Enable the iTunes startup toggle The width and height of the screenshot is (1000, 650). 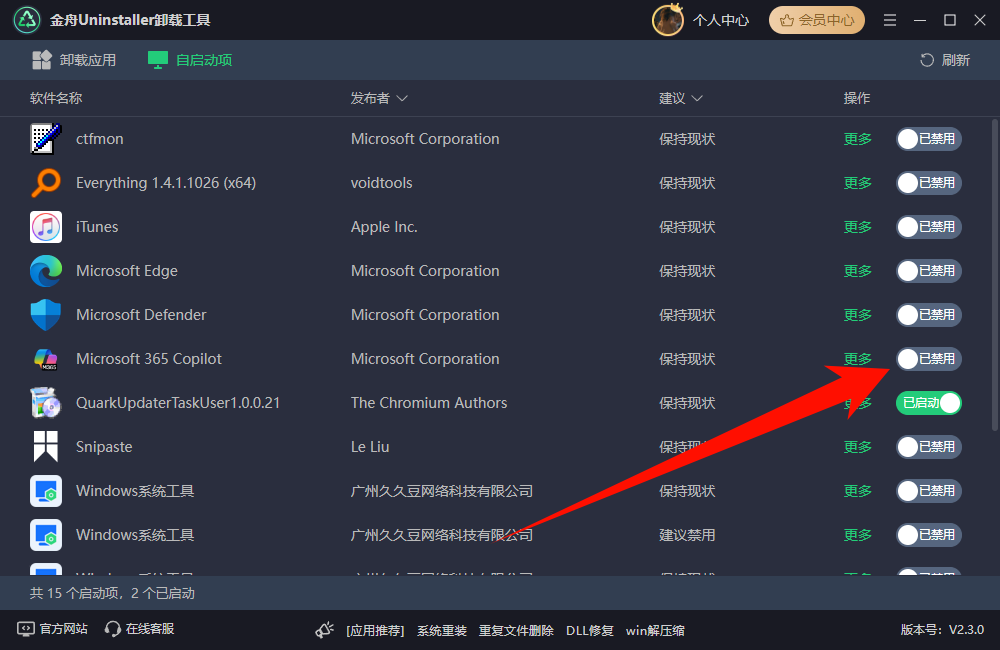tap(928, 227)
